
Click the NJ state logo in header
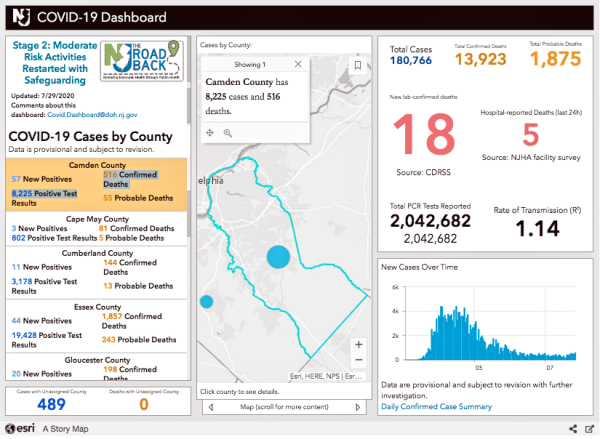[18, 17]
